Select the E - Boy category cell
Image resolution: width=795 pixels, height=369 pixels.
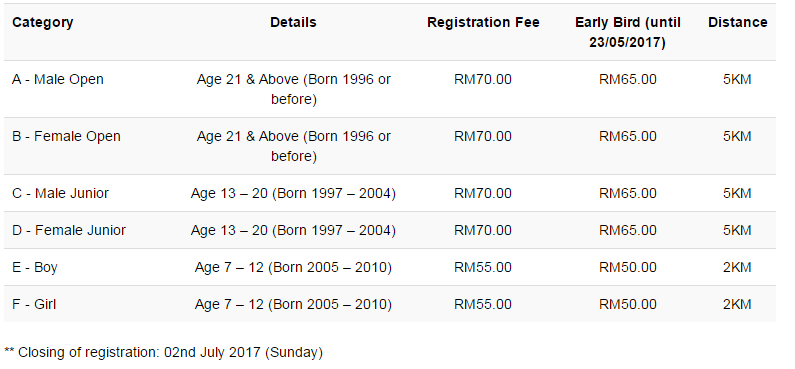35,268
